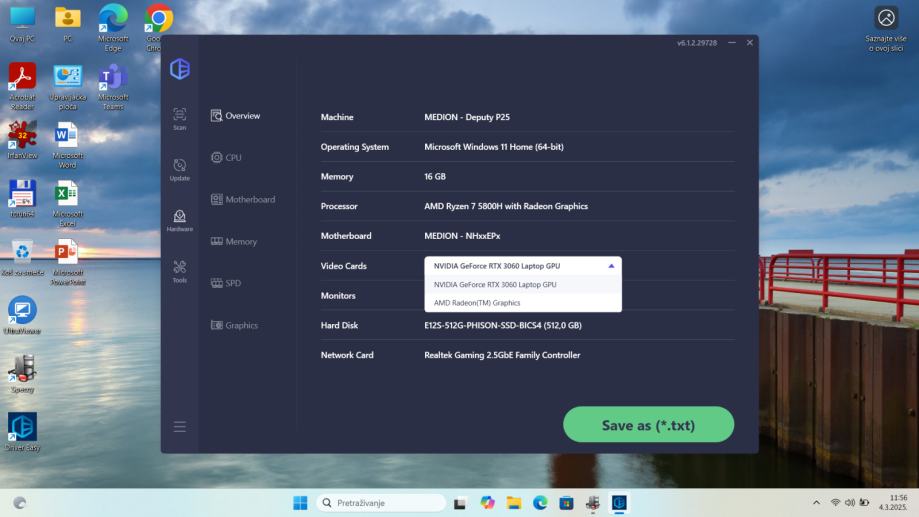Image resolution: width=919 pixels, height=517 pixels.
Task: Open the Graphics tab
Action: pyautogui.click(x=234, y=325)
